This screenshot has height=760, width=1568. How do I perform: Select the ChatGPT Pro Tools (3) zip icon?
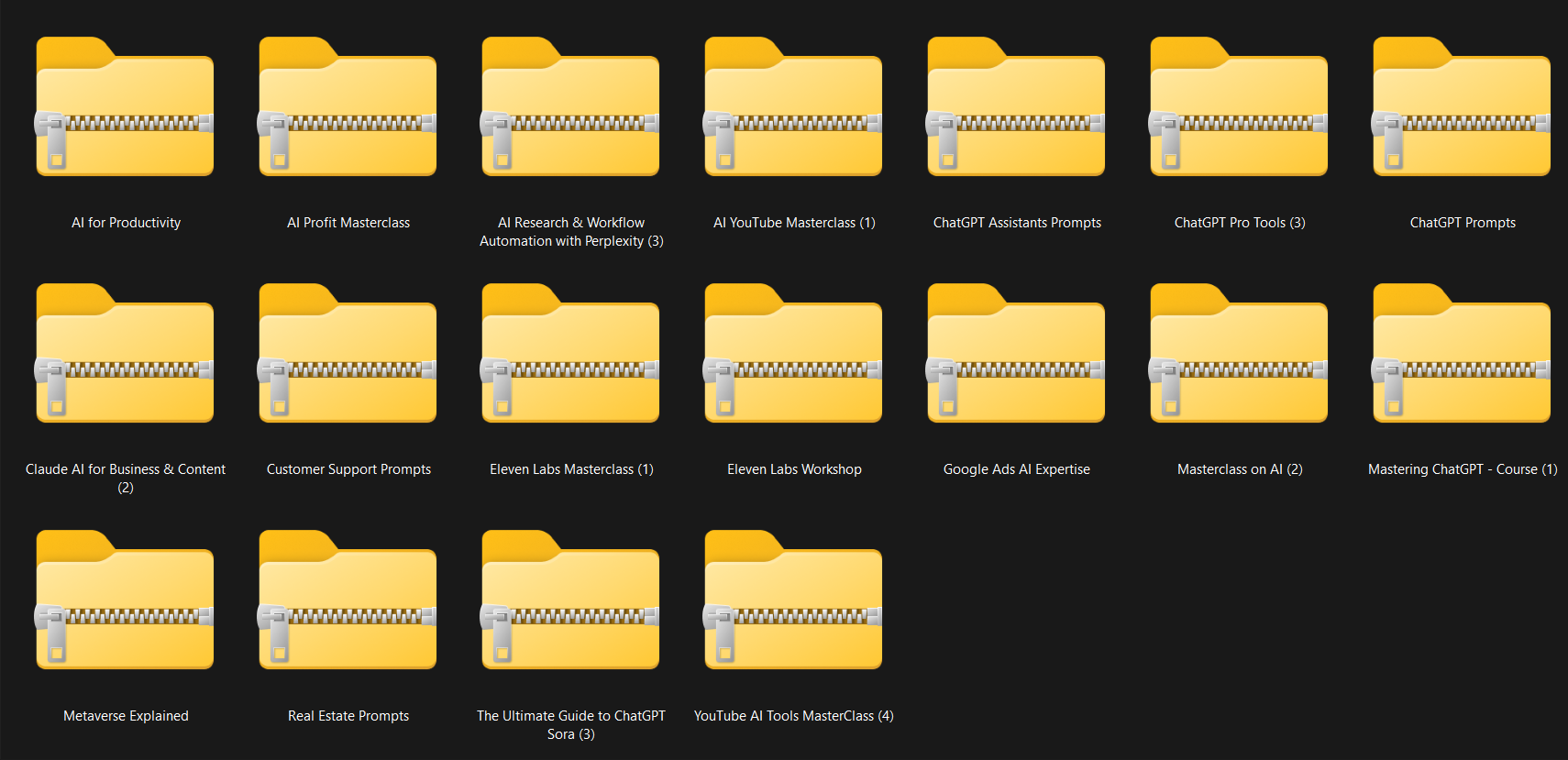click(1239, 106)
